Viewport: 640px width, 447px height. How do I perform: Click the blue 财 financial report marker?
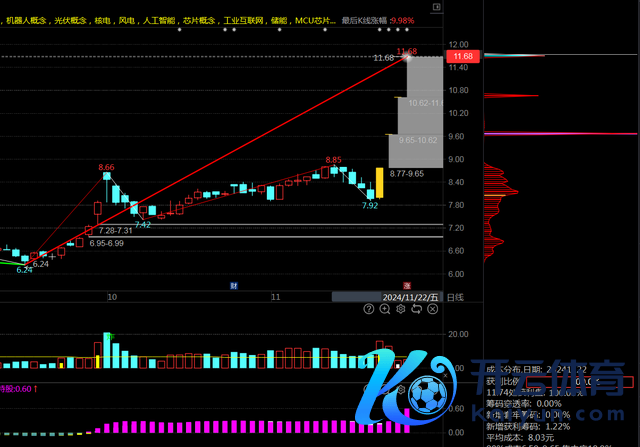click(233, 285)
